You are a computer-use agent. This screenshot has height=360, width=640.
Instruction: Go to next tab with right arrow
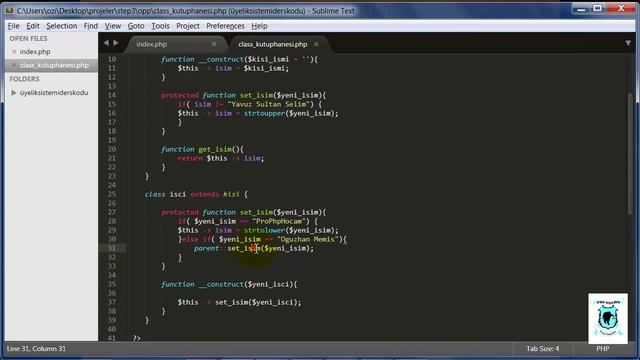pyautogui.click(x=116, y=43)
